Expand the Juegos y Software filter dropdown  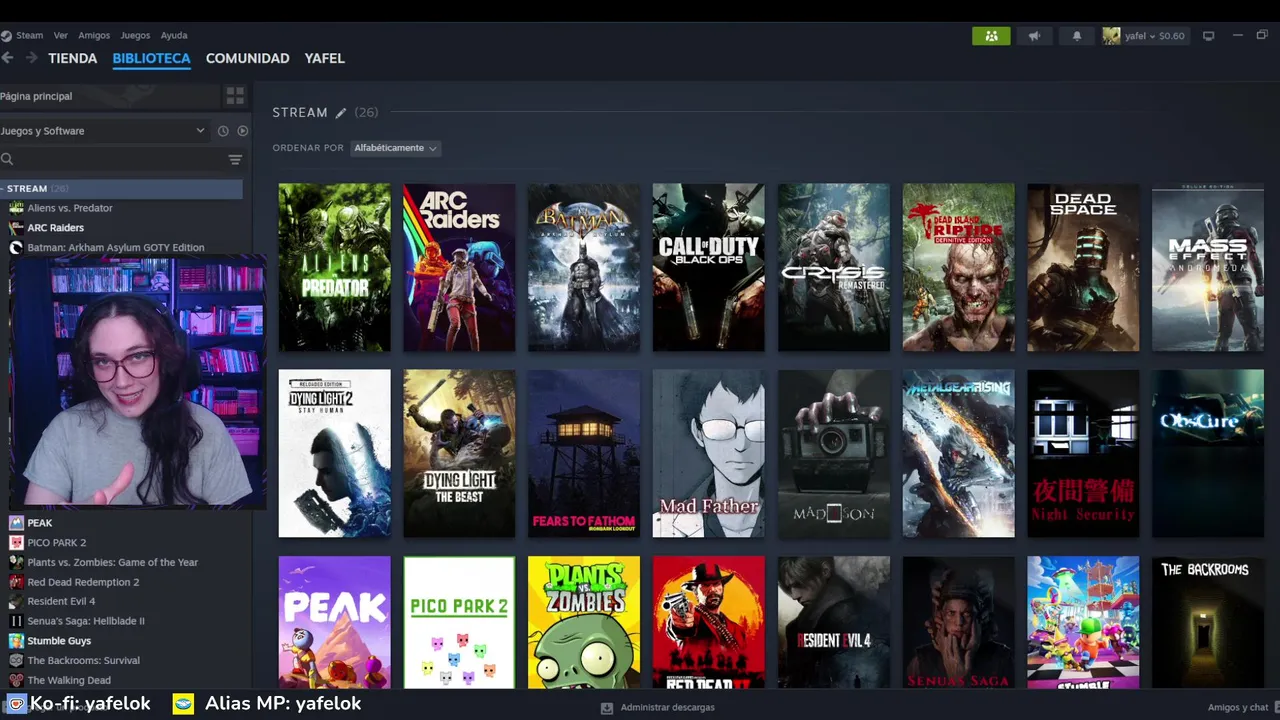[104, 131]
